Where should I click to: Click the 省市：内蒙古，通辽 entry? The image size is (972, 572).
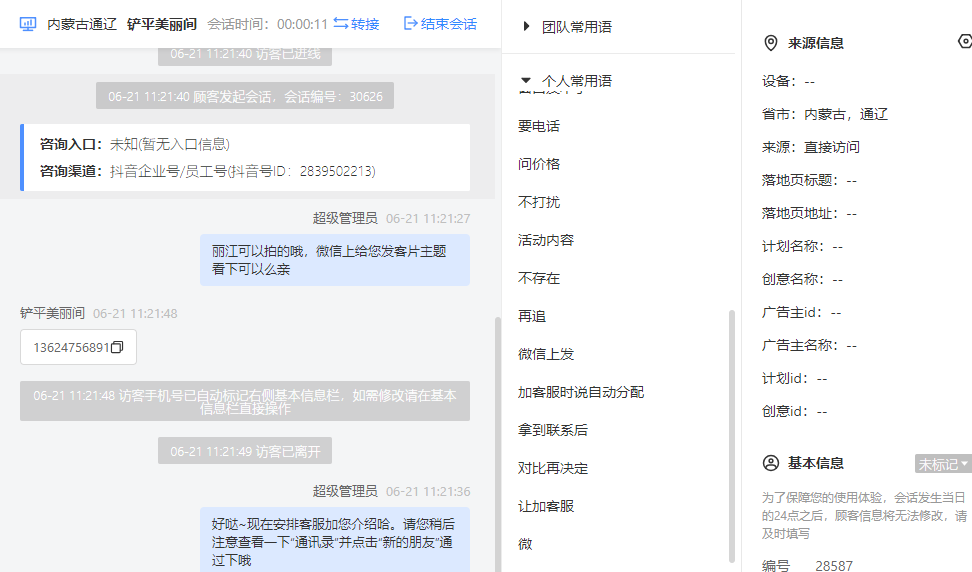click(x=825, y=114)
